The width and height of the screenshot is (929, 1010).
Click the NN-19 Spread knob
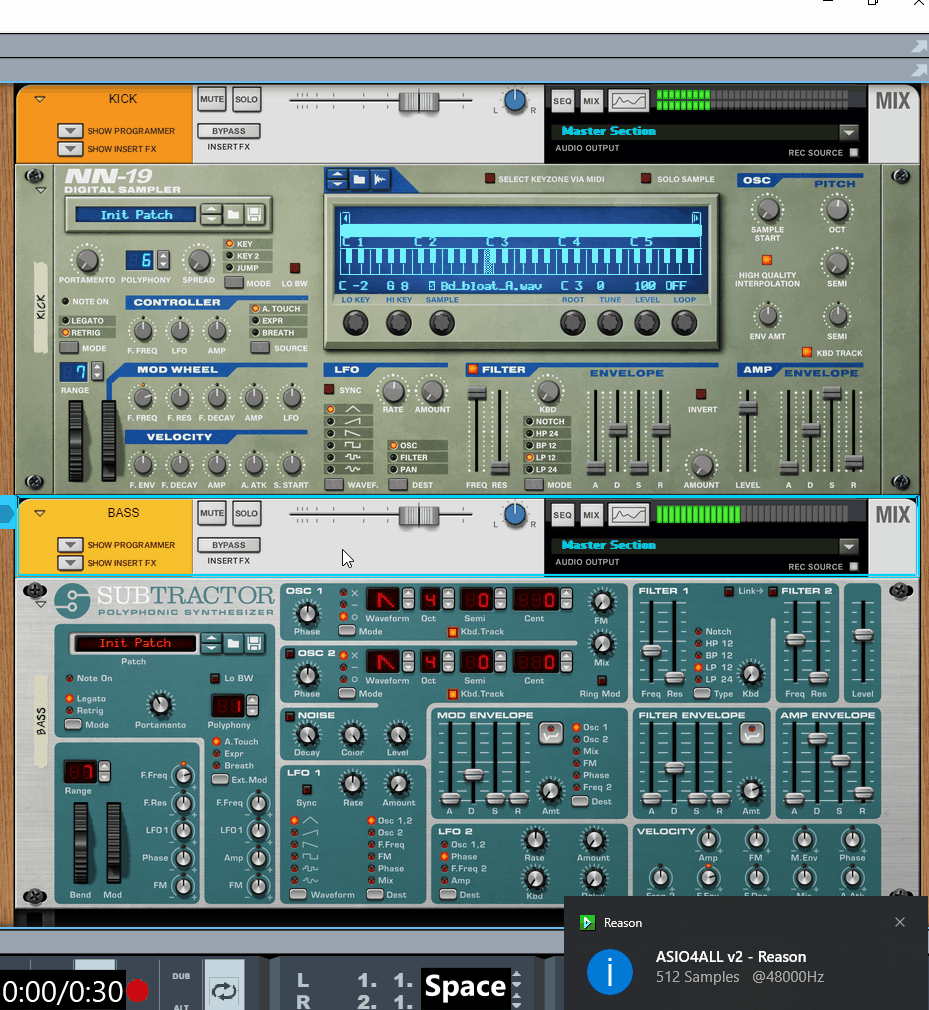[198, 260]
